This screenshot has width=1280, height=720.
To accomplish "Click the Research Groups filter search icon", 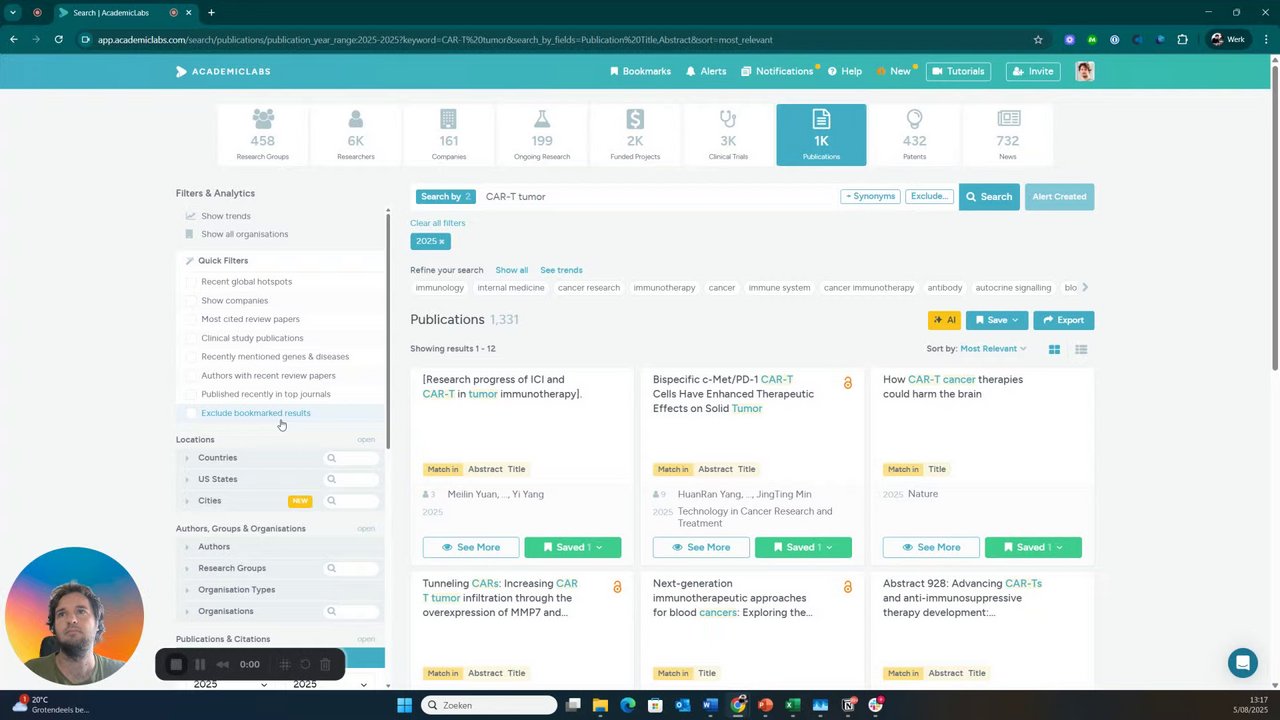I will point(331,568).
